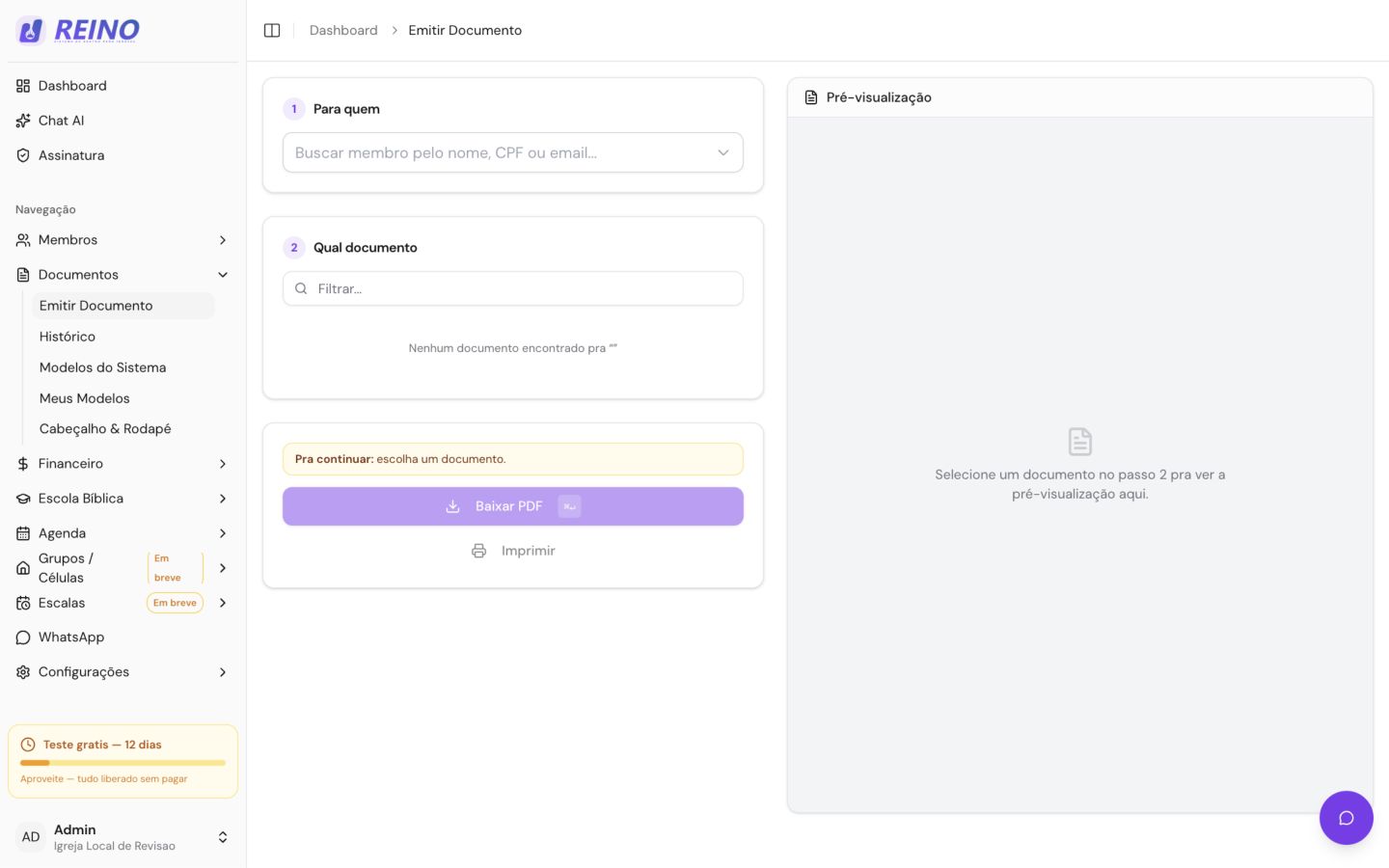Open Modelos do Sistema
The image size is (1389, 868).
[123, 367]
